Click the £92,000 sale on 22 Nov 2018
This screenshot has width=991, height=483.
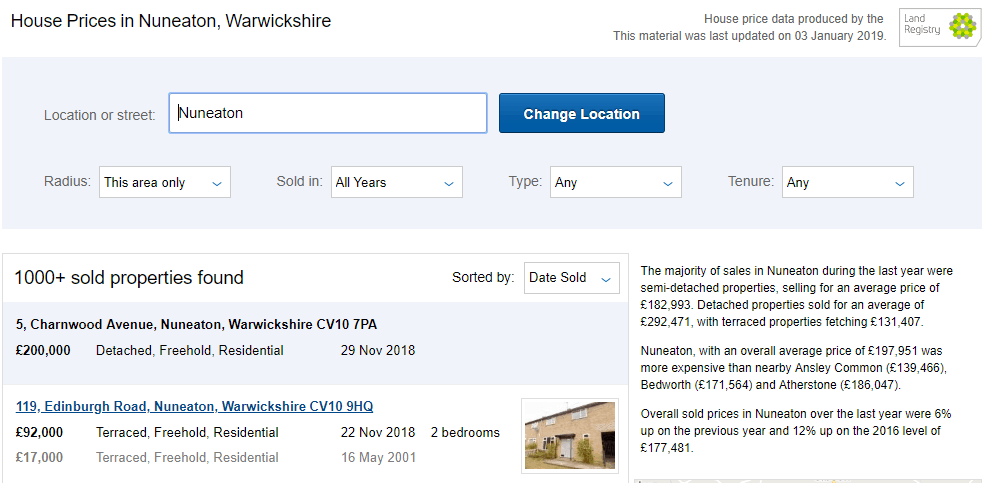point(40,433)
